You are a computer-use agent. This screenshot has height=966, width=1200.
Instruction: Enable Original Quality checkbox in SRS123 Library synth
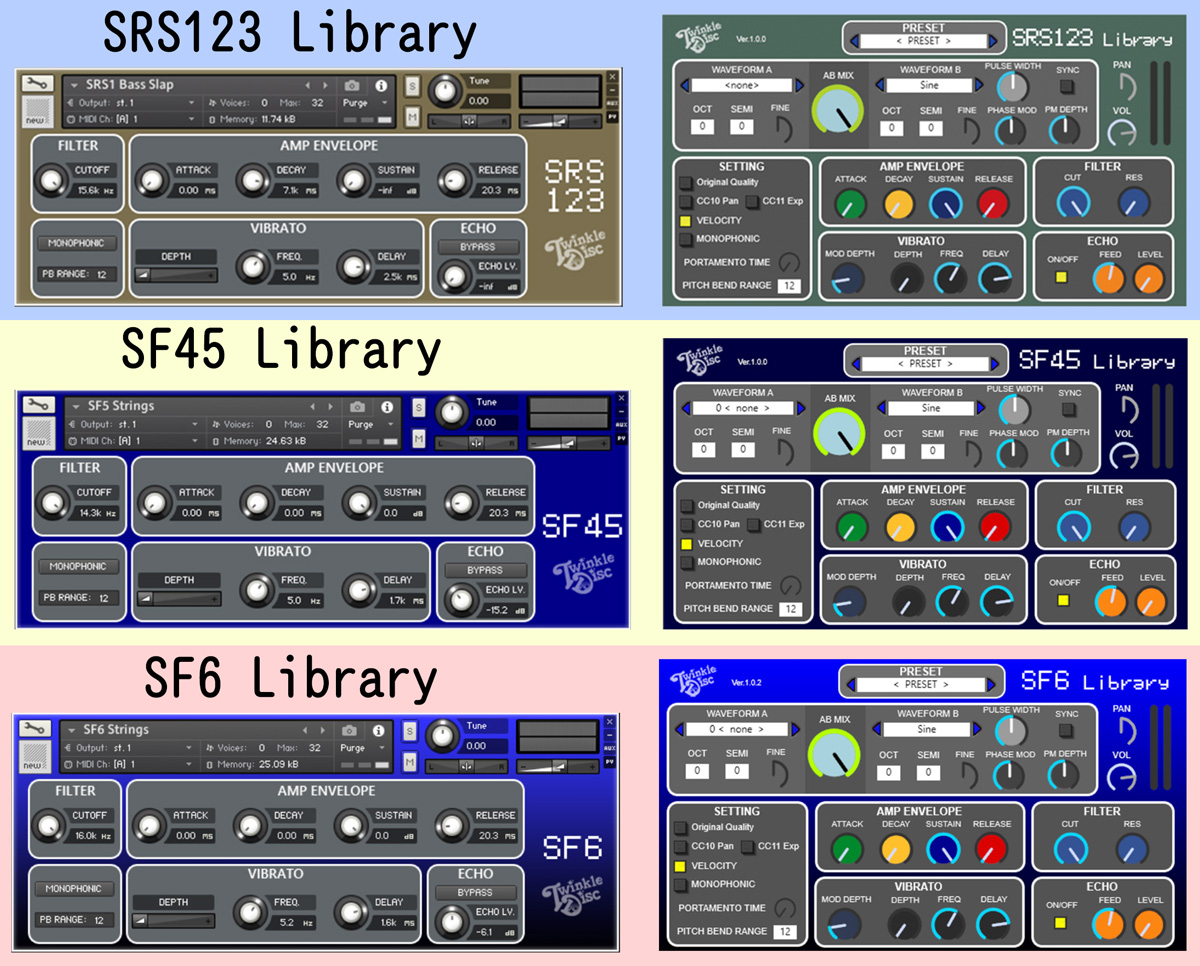tap(686, 183)
